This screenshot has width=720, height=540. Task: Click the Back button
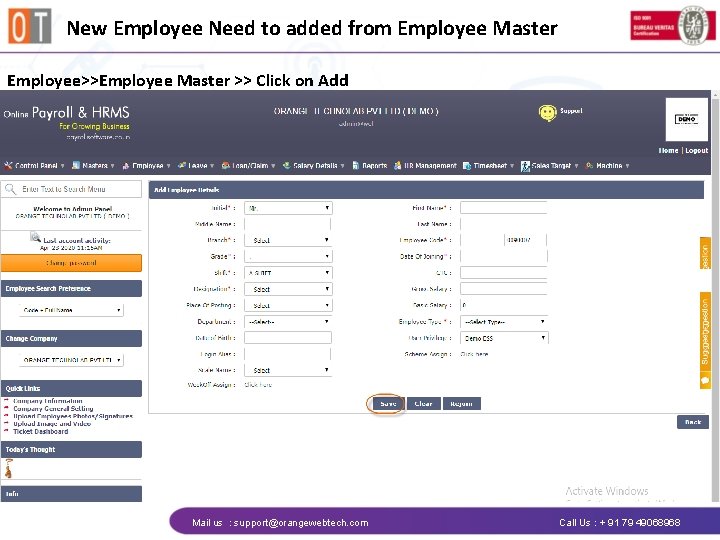click(x=692, y=422)
